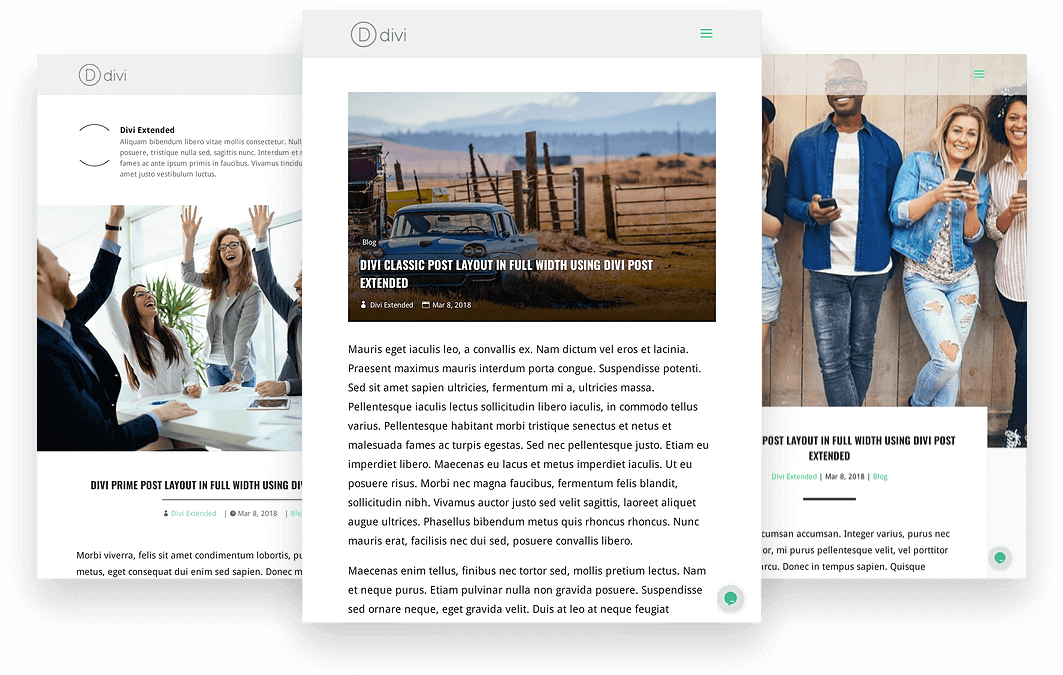The width and height of the screenshot is (1063, 675).
Task: Open the Blog category label on the car image
Action: (x=369, y=242)
